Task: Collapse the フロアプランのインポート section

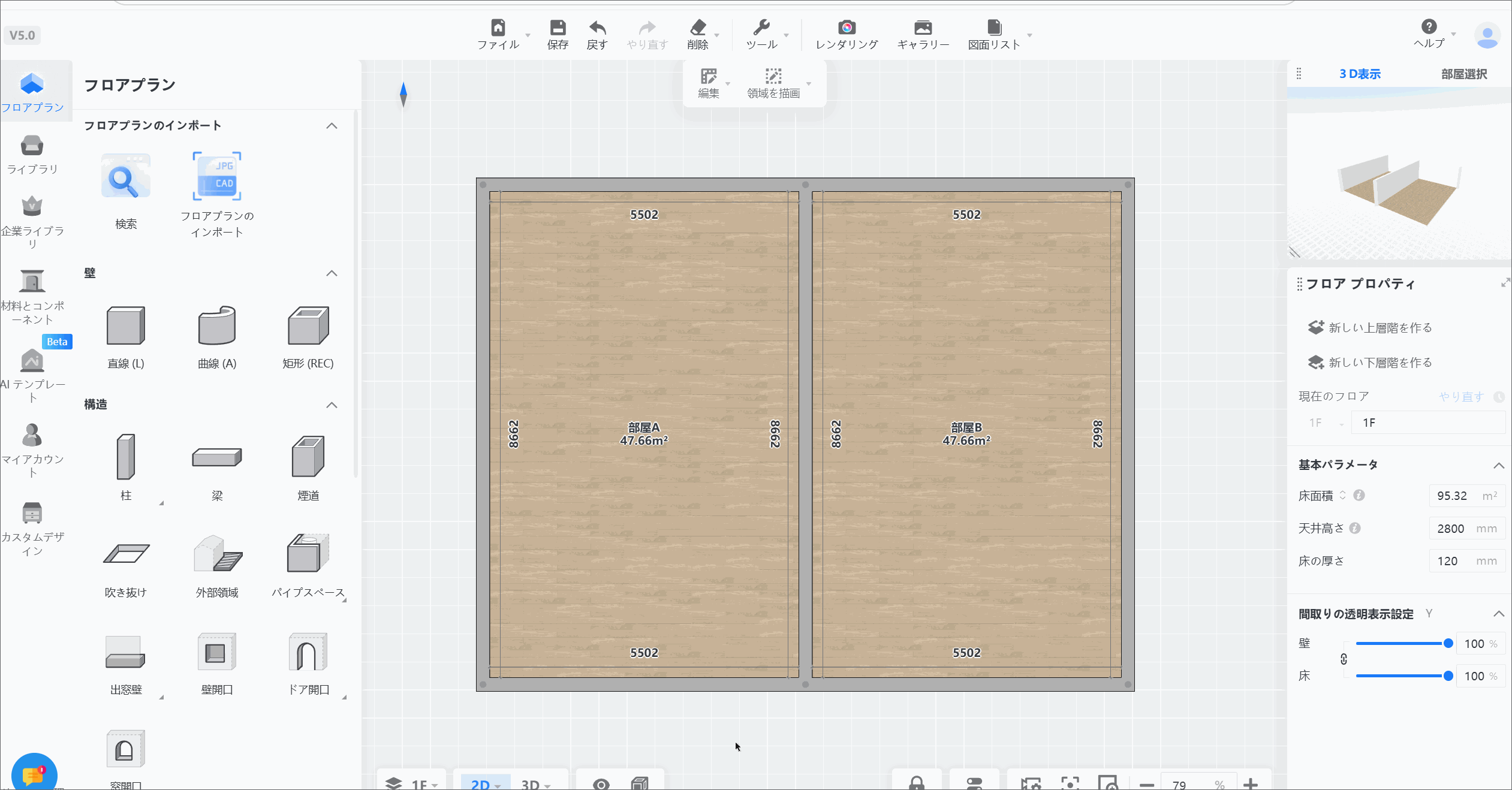Action: click(332, 126)
